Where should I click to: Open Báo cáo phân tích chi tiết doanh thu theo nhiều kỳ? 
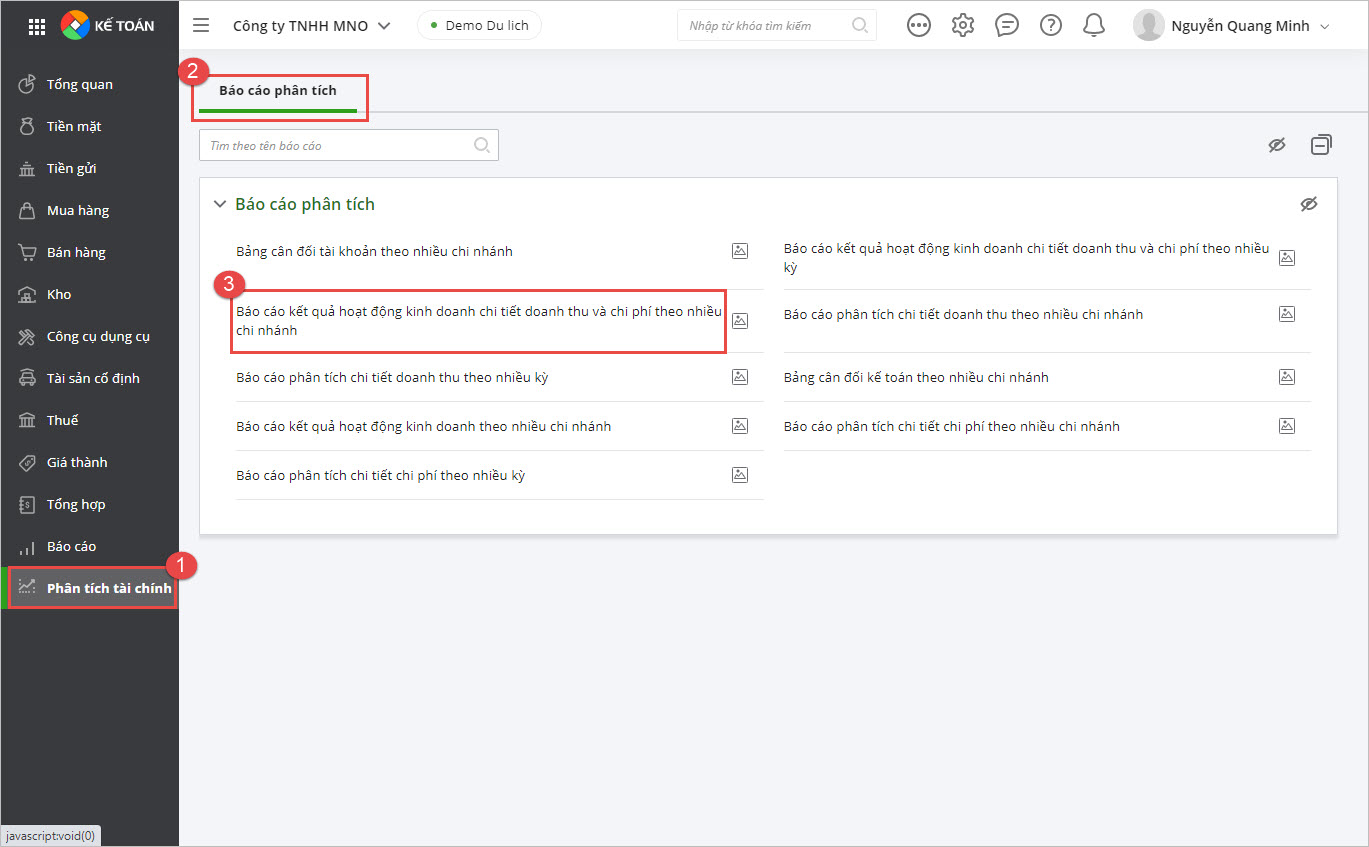click(392, 377)
